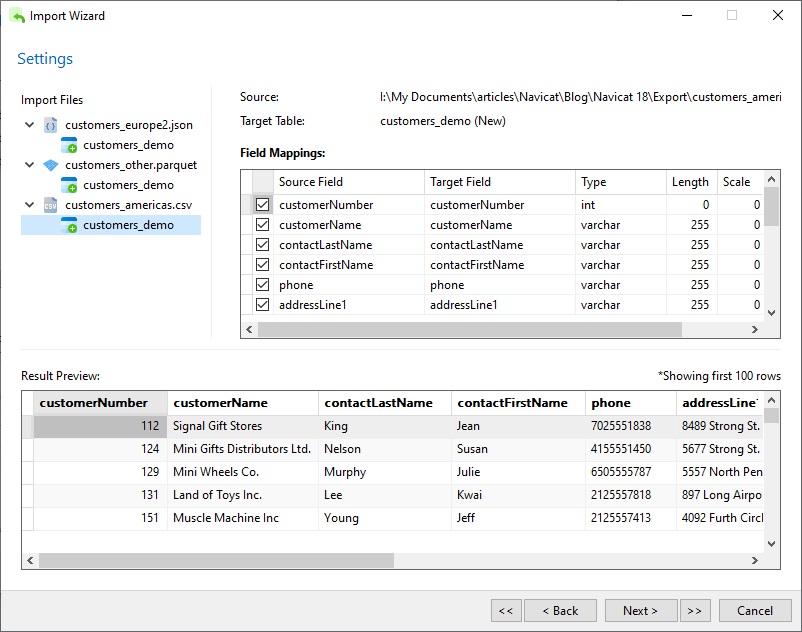
Task: Uncheck the phone field mapping checkbox
Action: coord(262,284)
